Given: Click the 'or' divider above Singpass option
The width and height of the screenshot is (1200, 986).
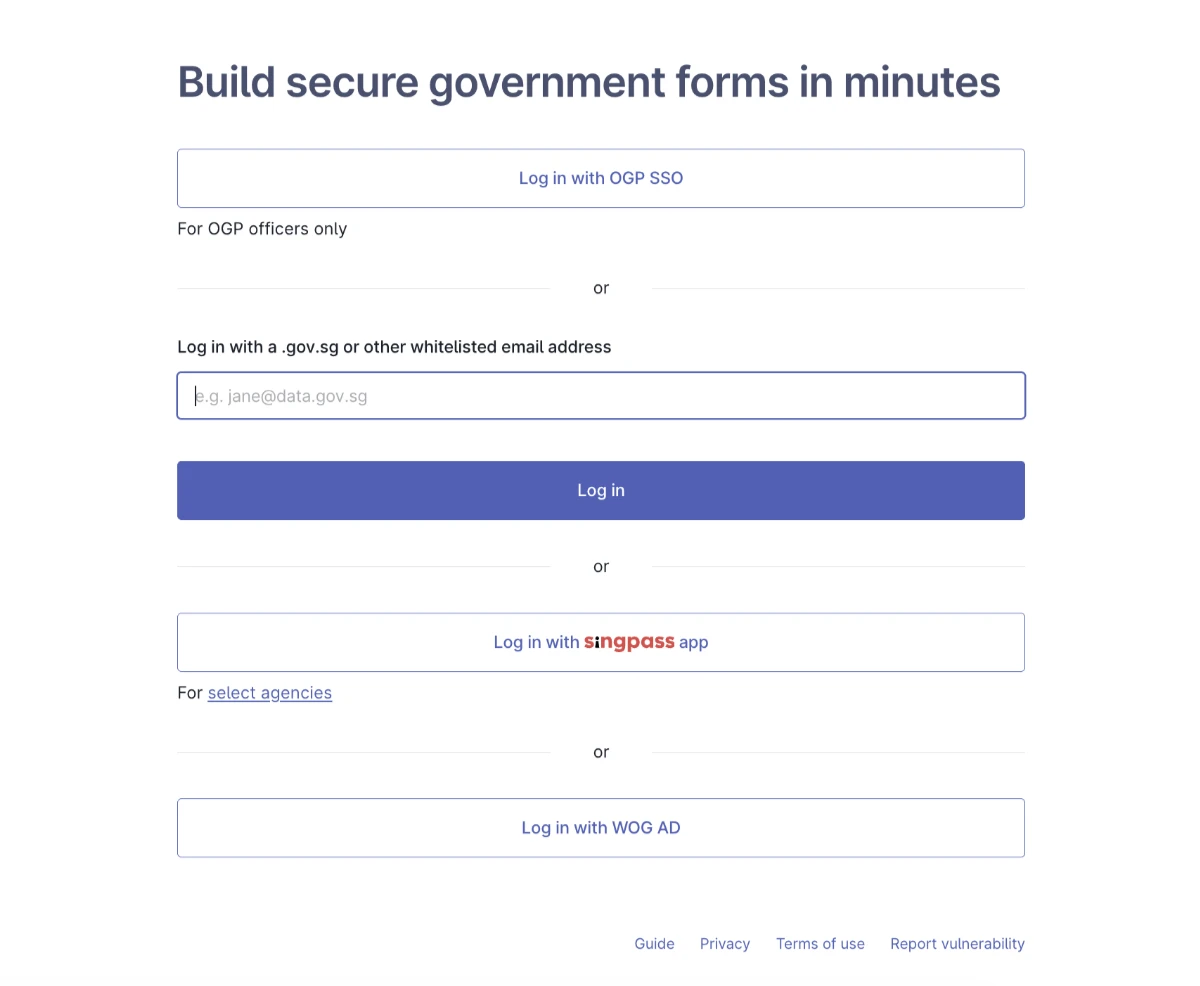Looking at the screenshot, I should (601, 566).
